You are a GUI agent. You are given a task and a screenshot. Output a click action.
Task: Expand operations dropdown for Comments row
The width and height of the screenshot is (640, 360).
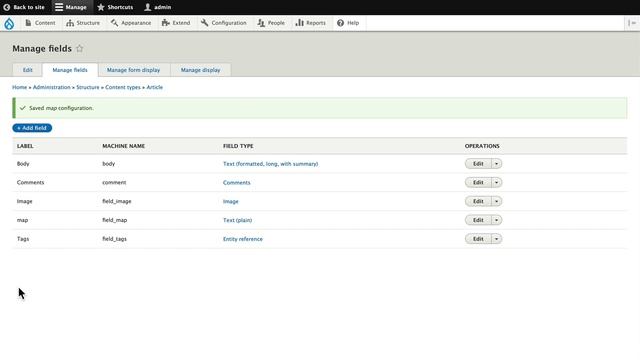coord(496,182)
